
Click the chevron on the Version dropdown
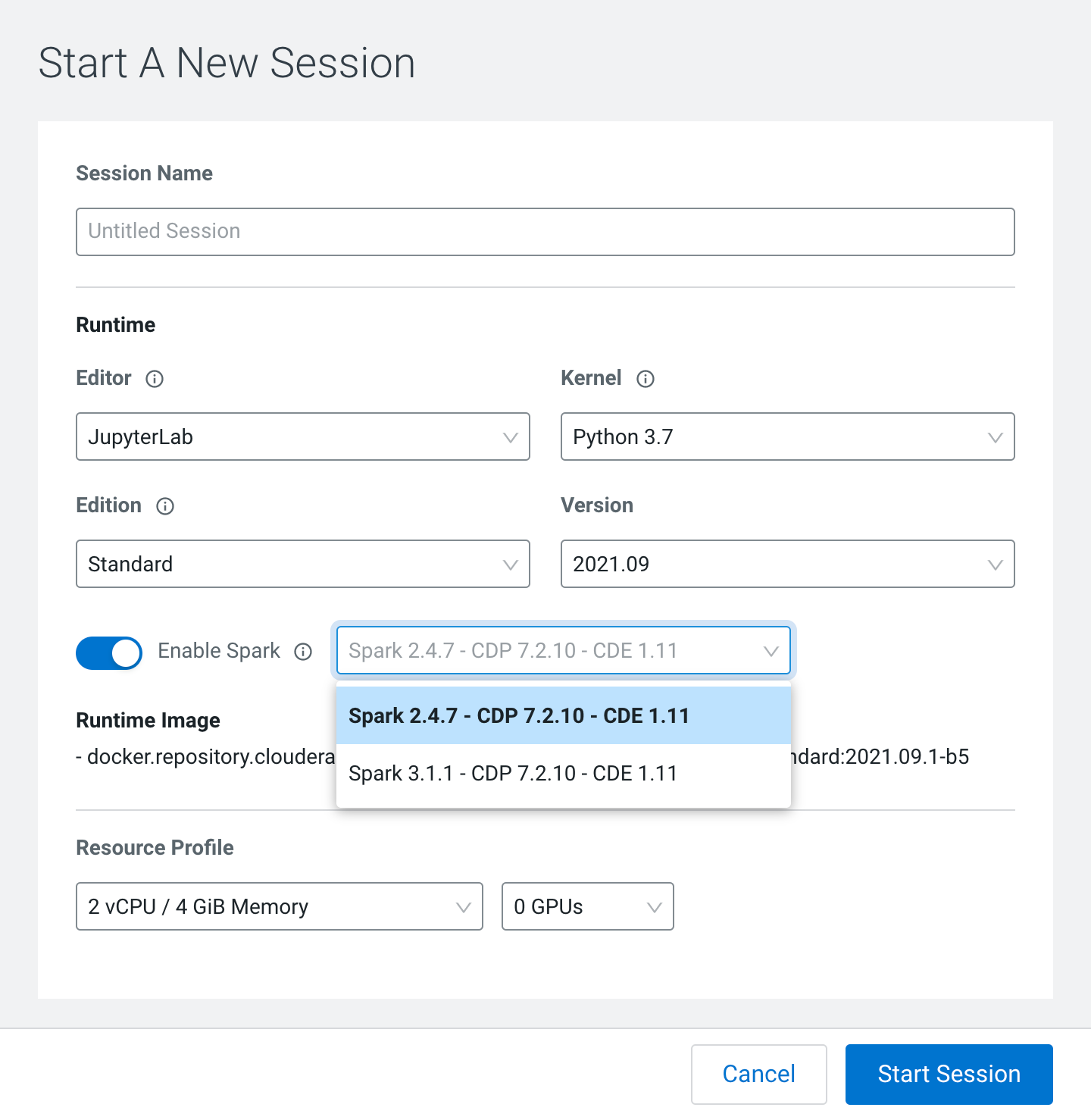point(996,564)
